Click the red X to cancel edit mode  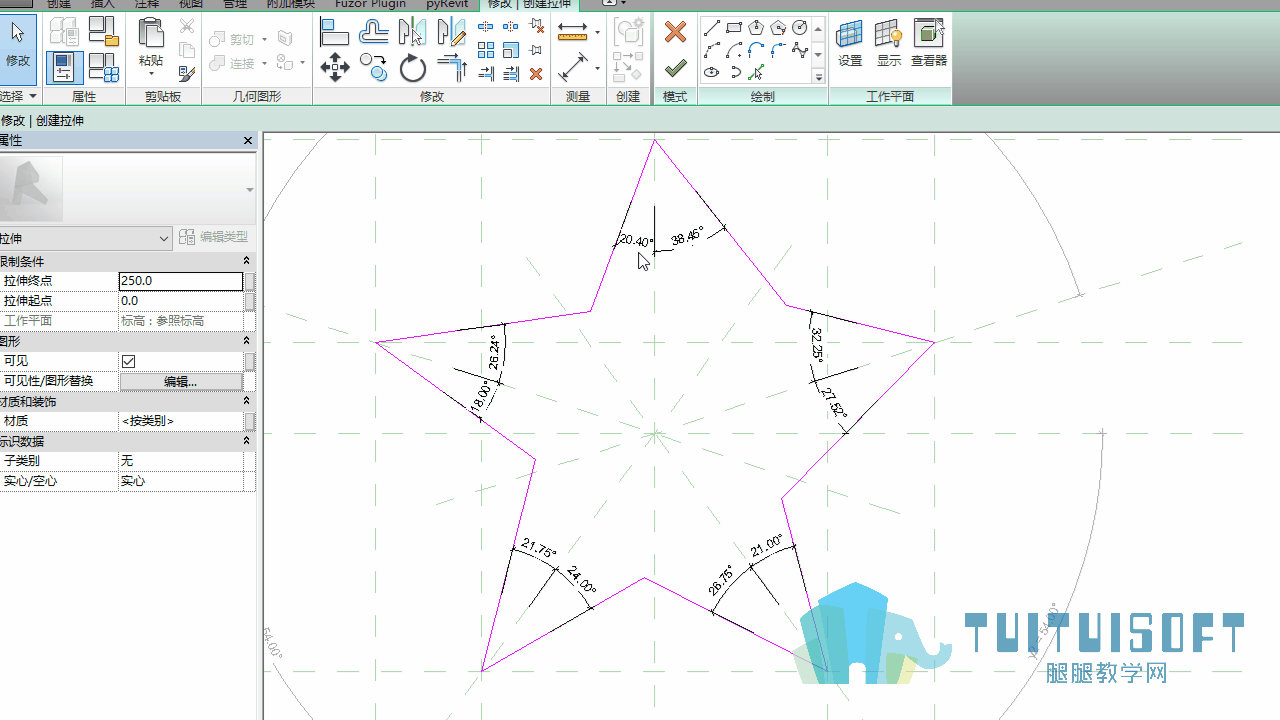click(675, 32)
